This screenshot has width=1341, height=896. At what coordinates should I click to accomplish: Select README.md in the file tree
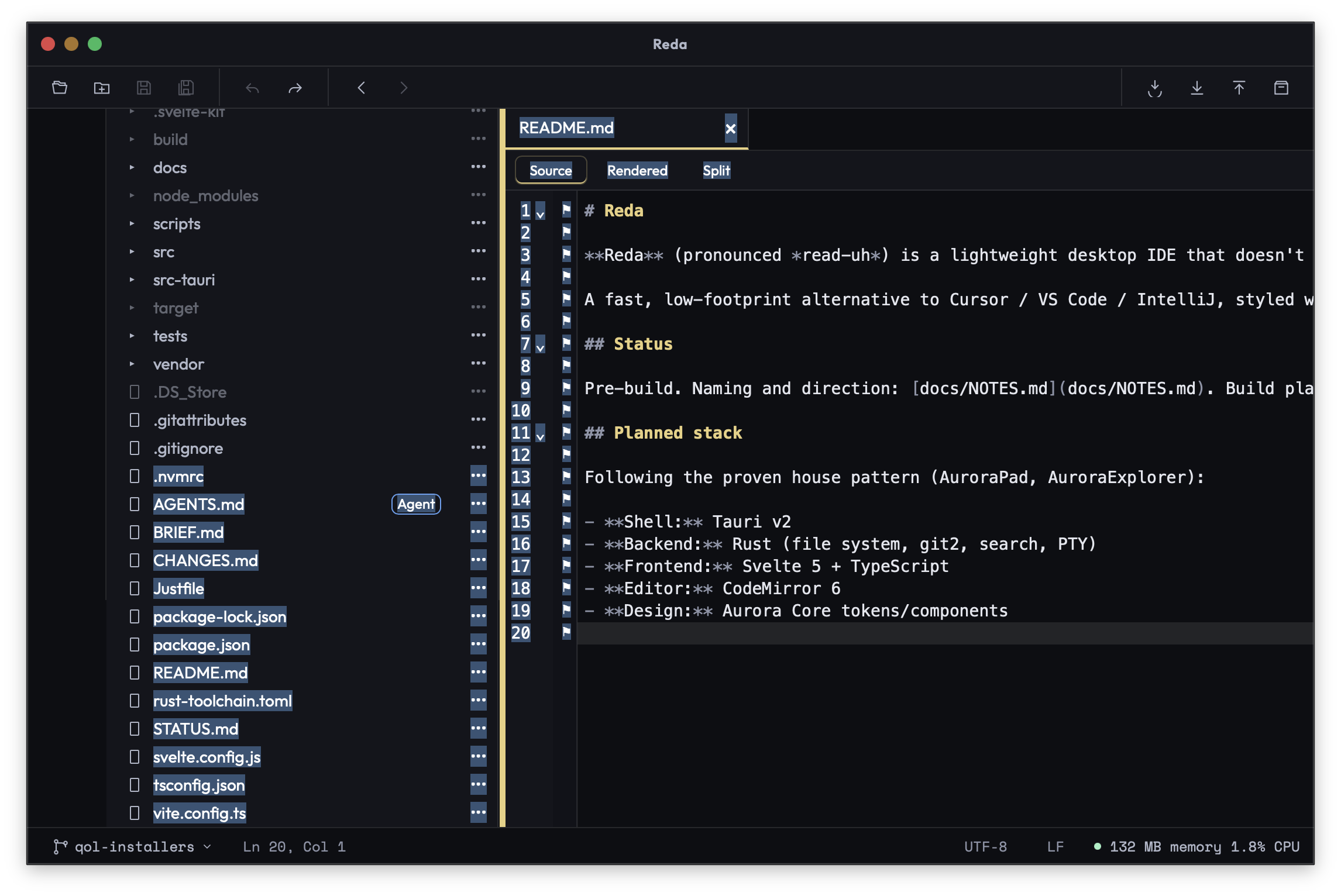200,673
